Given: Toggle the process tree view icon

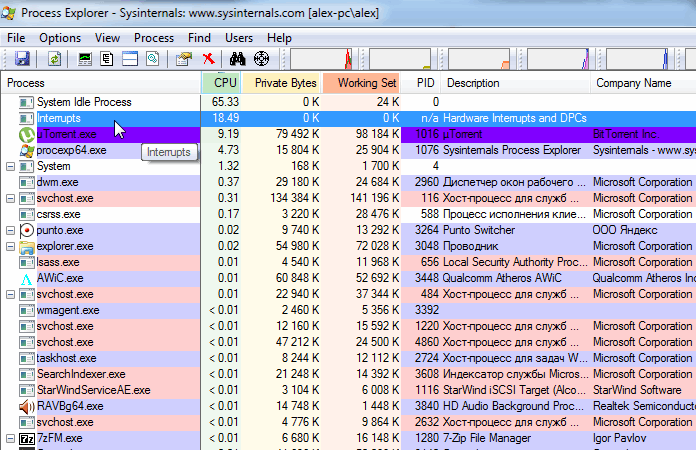Looking at the screenshot, I should click(x=107, y=59).
